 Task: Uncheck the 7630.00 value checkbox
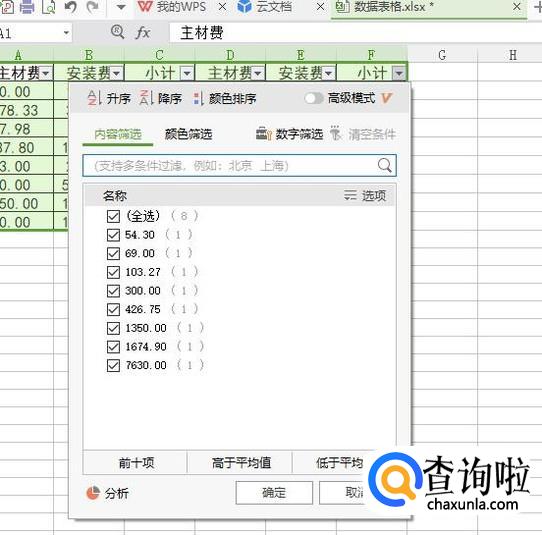point(113,365)
